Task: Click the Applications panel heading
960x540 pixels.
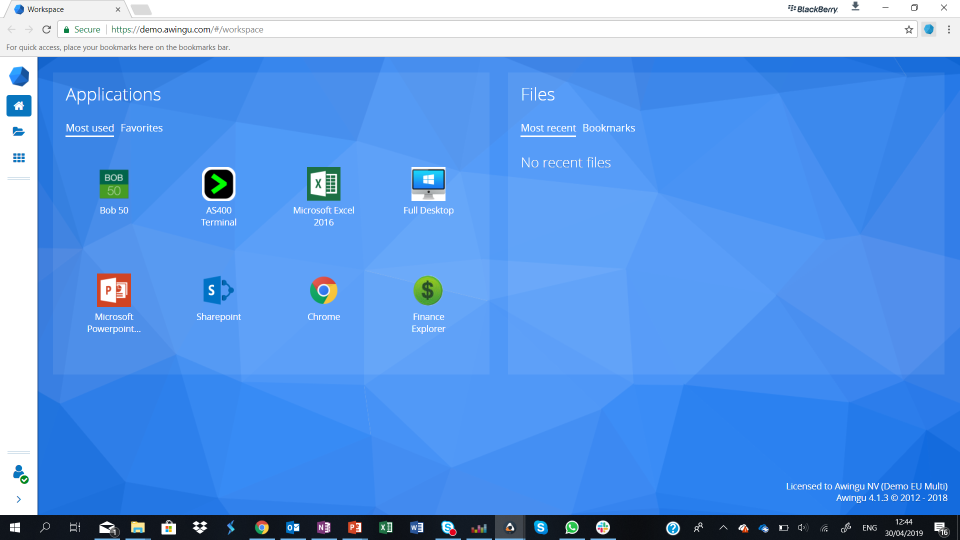Action: [x=113, y=94]
